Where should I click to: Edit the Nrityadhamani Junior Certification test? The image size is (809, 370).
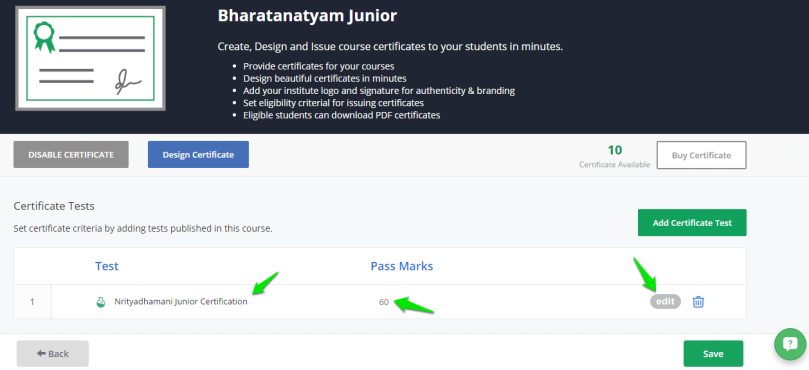coord(665,302)
